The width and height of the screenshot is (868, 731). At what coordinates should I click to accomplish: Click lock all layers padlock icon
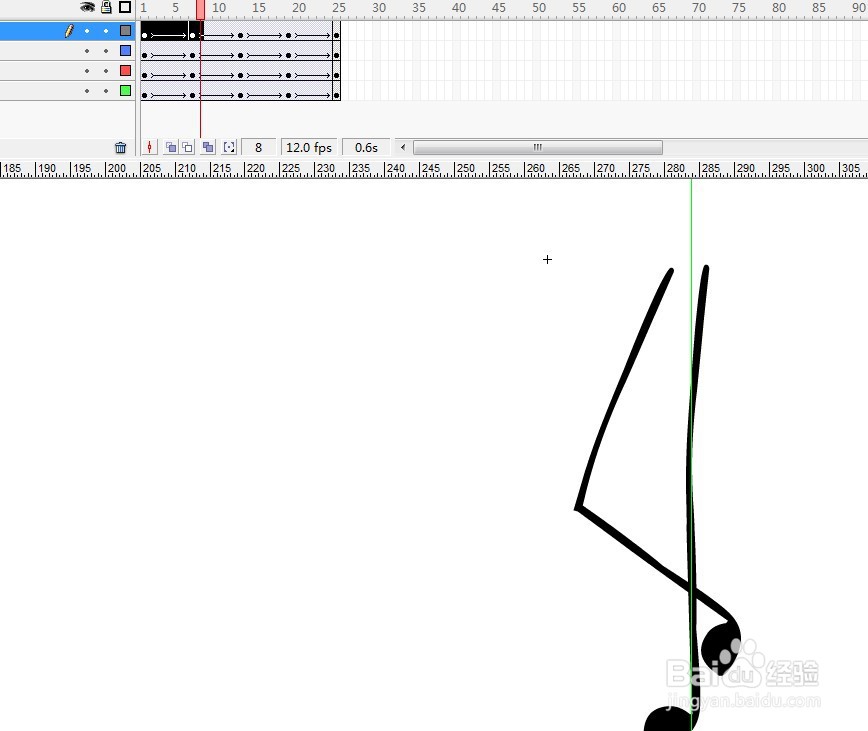point(106,7)
